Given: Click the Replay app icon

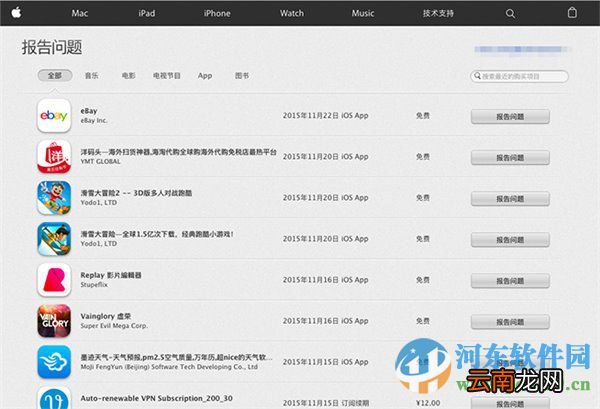Looking at the screenshot, I should point(54,280).
